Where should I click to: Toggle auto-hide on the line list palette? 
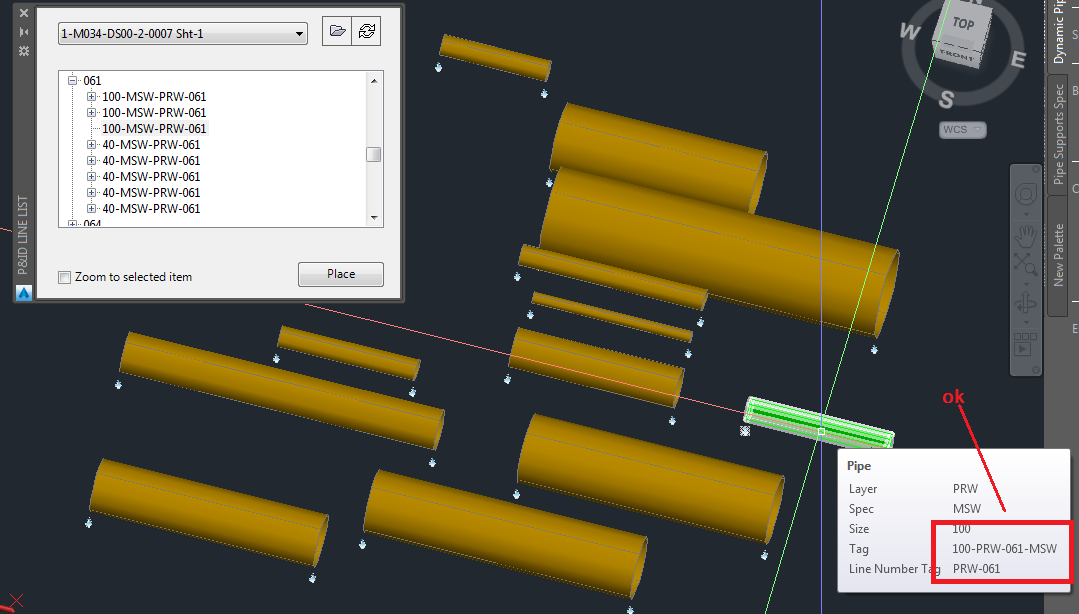[24, 31]
